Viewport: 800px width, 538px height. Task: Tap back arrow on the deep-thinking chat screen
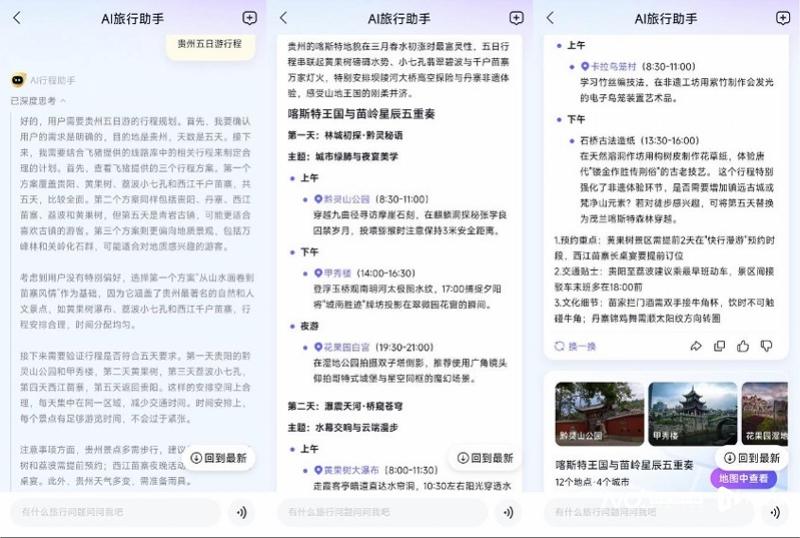(x=17, y=18)
